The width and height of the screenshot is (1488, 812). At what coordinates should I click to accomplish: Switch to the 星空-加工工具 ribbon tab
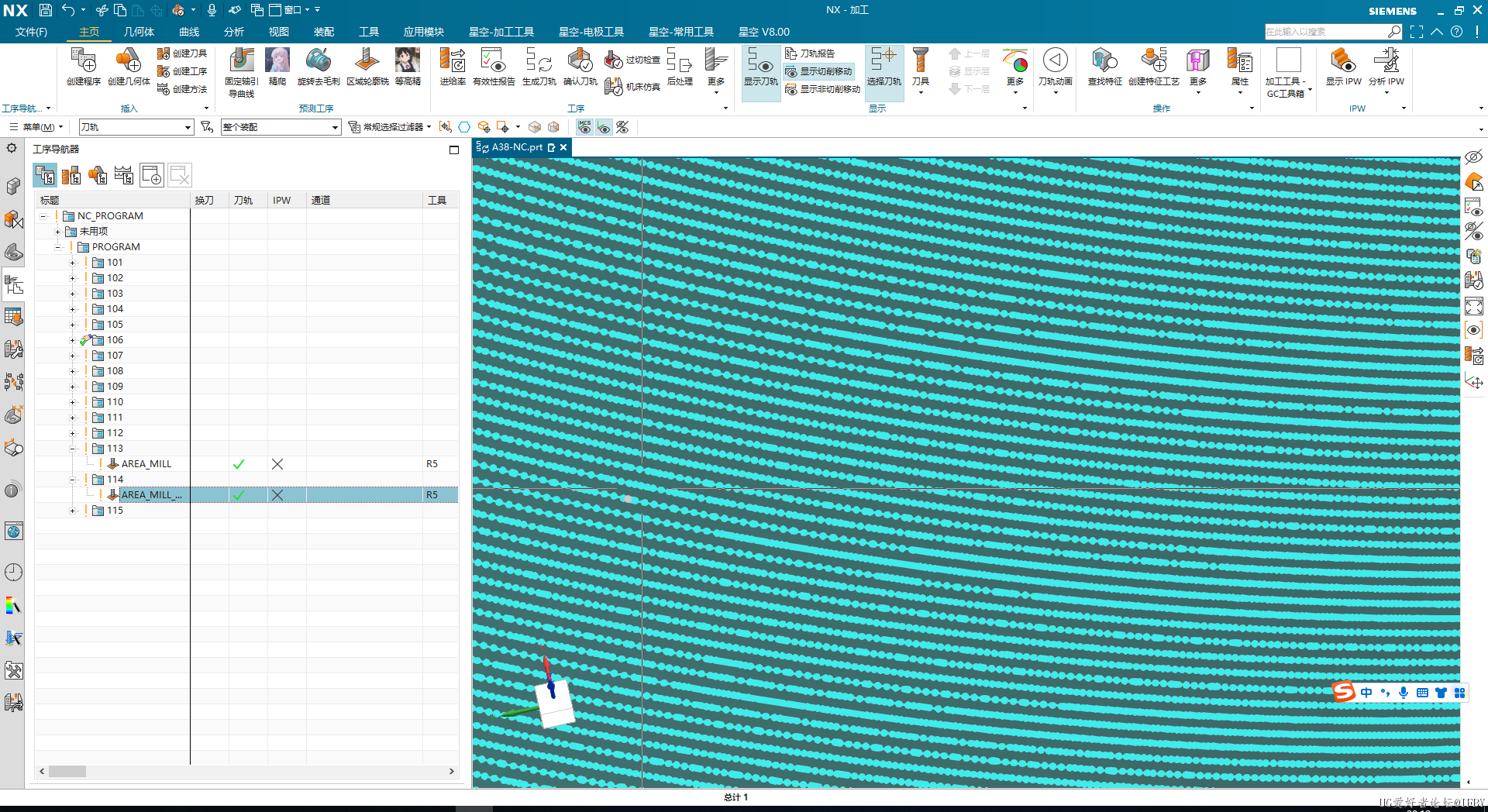[x=501, y=32]
